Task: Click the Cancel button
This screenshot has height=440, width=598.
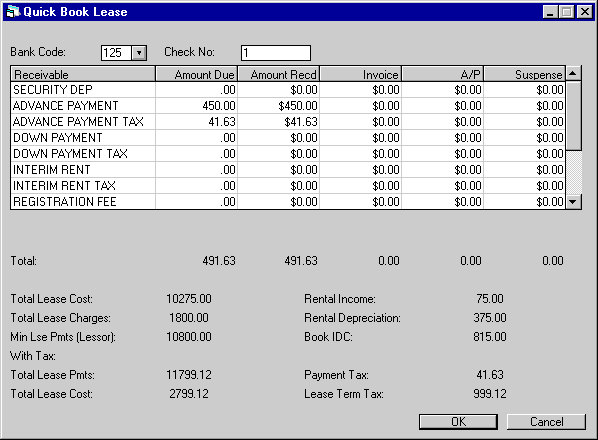Action: [546, 422]
